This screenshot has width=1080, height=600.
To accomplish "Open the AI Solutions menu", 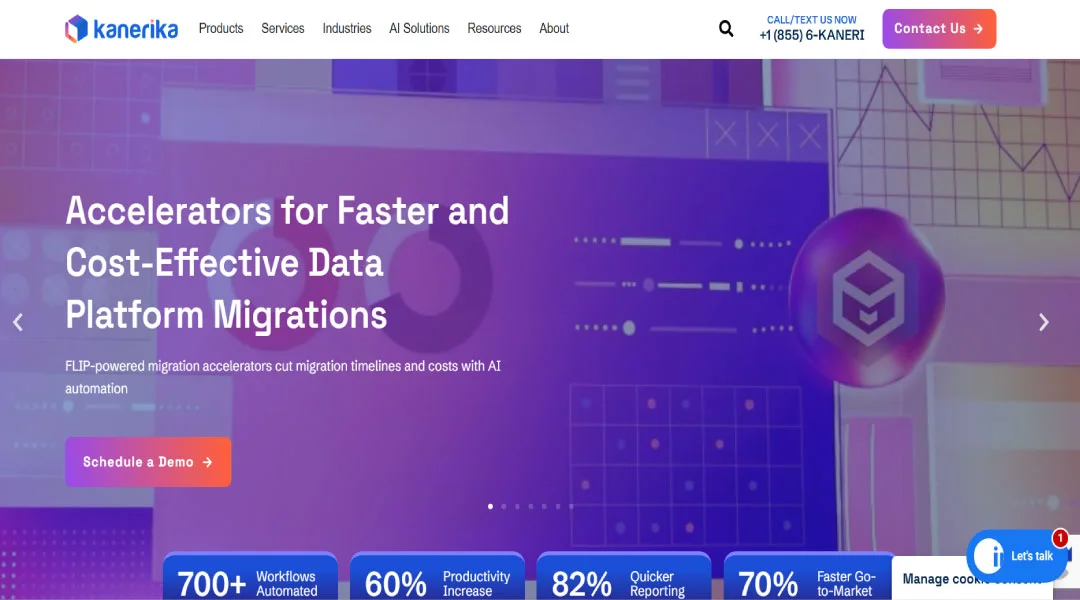I will click(x=419, y=28).
